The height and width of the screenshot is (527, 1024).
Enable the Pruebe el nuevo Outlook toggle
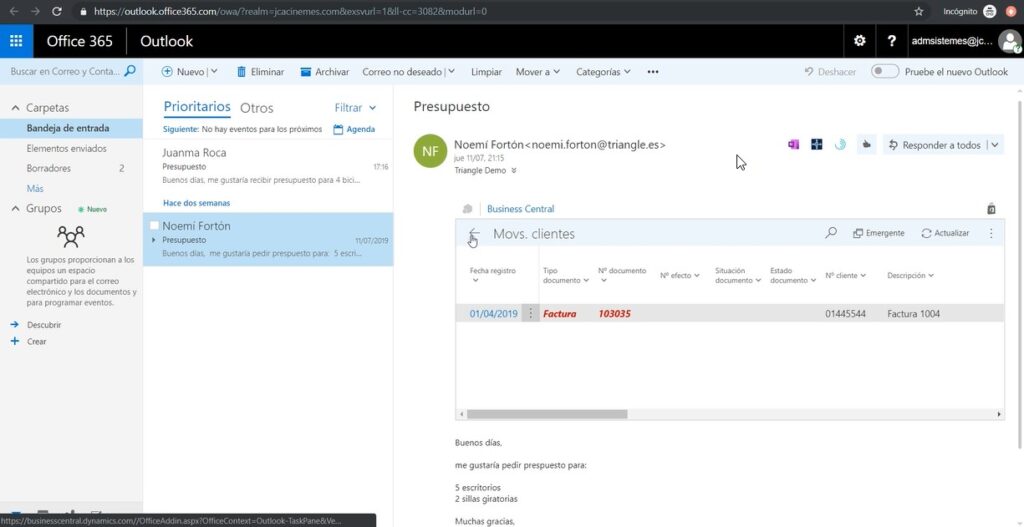(885, 72)
